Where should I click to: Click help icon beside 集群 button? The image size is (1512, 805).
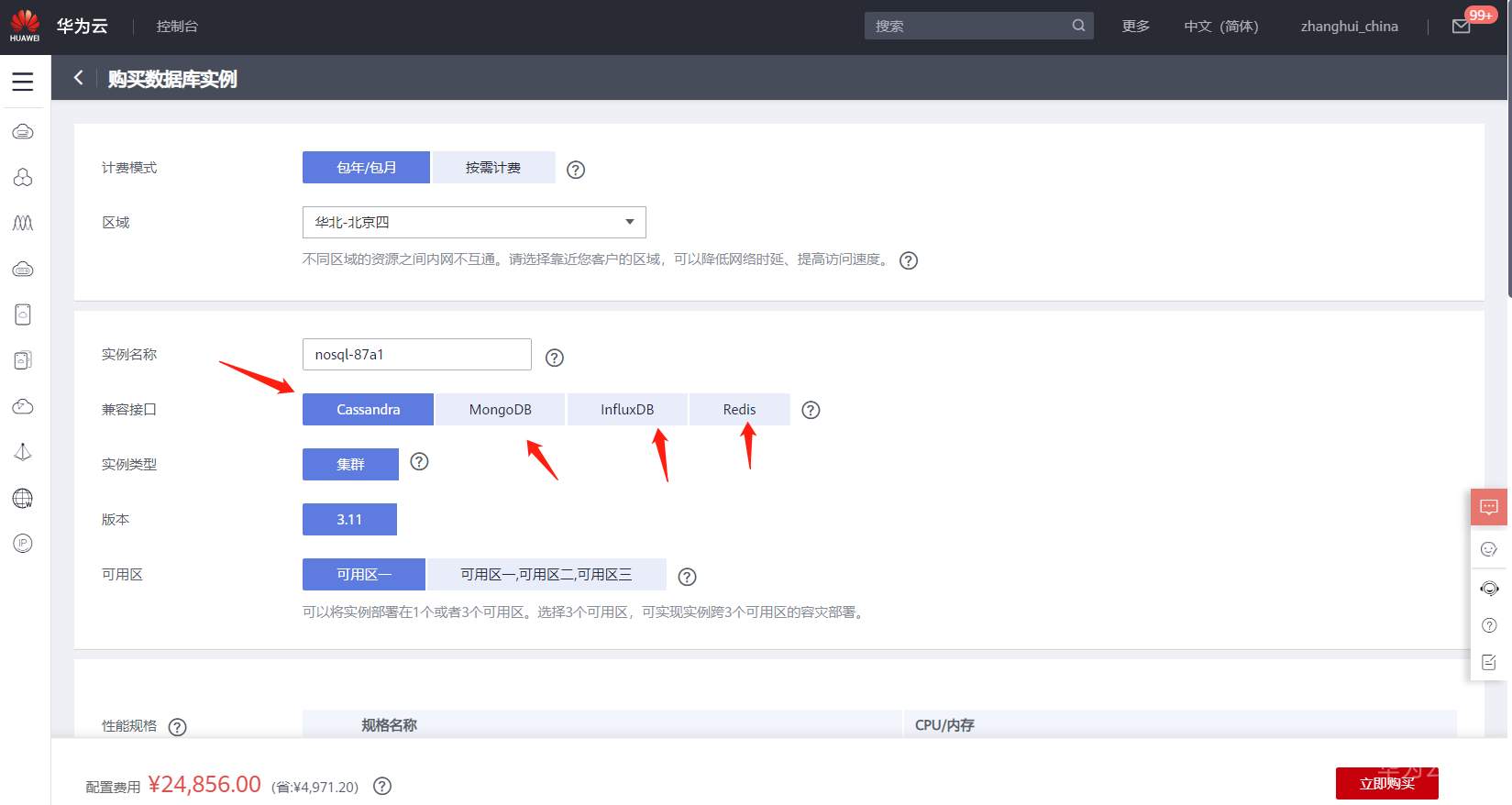pyautogui.click(x=419, y=461)
